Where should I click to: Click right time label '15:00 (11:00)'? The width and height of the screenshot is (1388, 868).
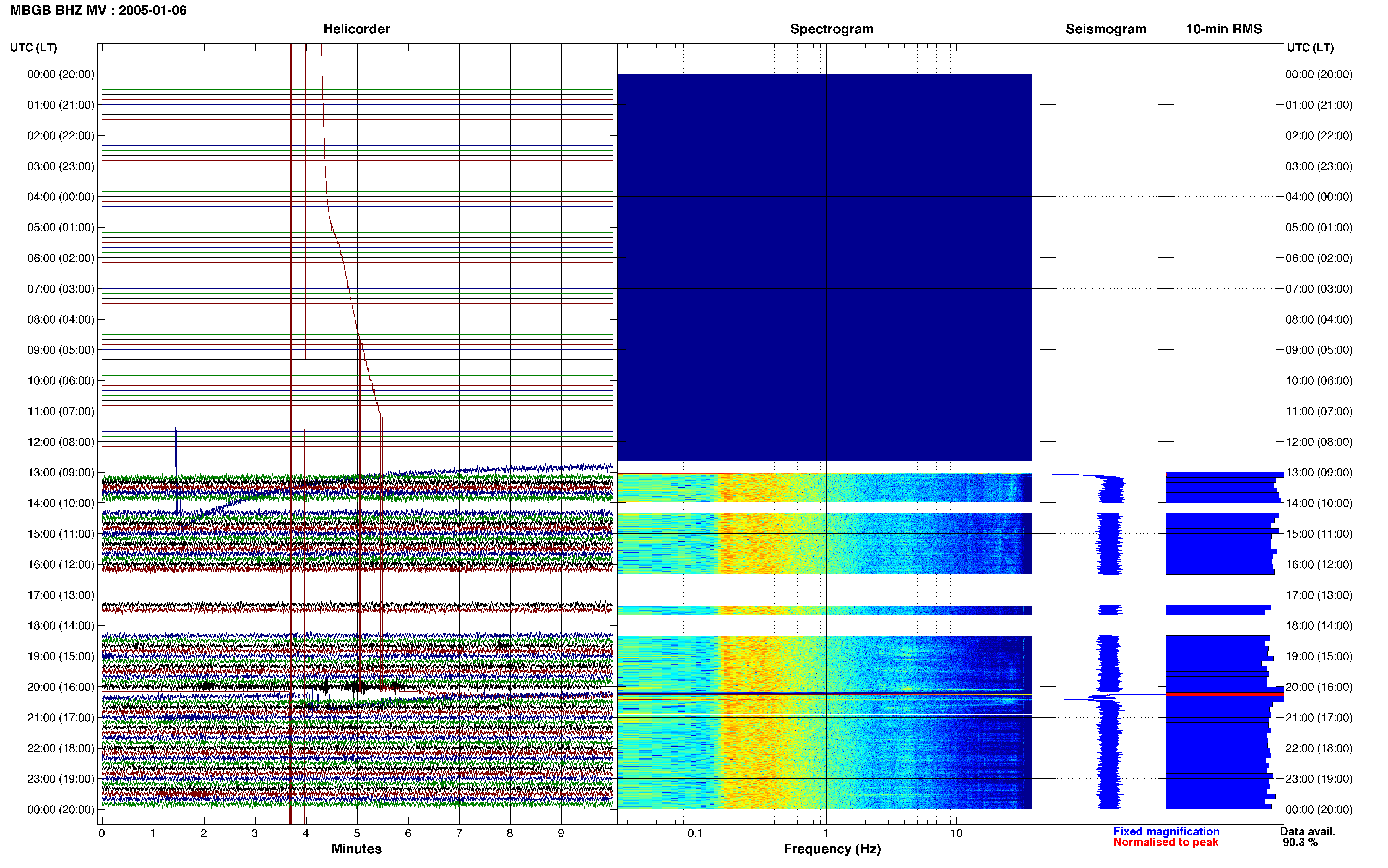(1319, 533)
